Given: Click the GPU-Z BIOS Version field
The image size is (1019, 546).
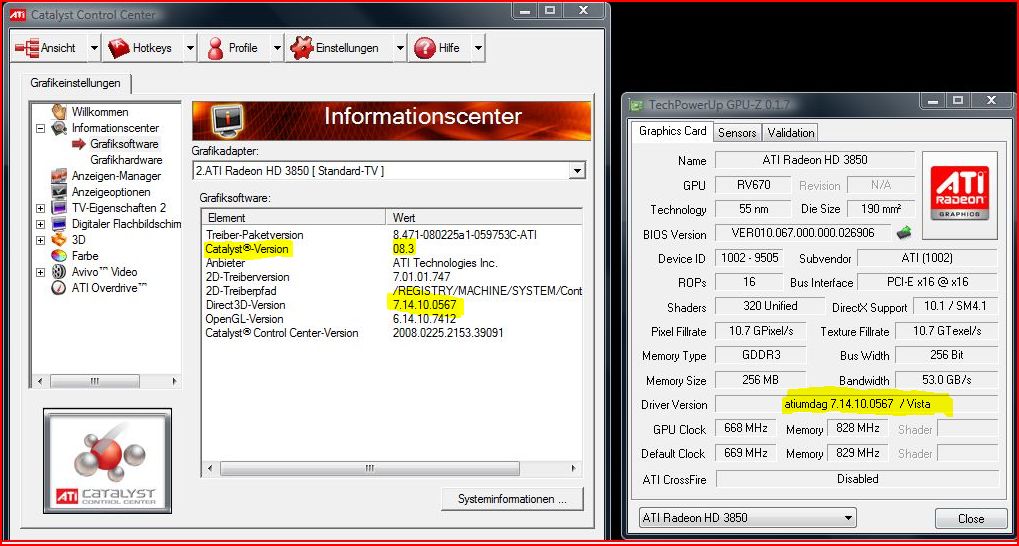Looking at the screenshot, I should pos(803,233).
